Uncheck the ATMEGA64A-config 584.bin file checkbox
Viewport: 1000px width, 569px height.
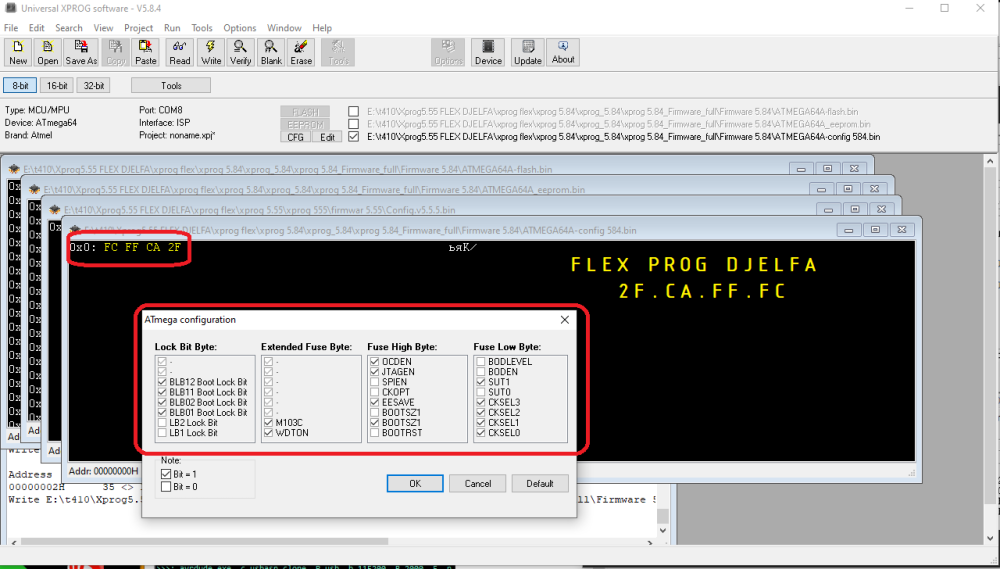[x=353, y=137]
